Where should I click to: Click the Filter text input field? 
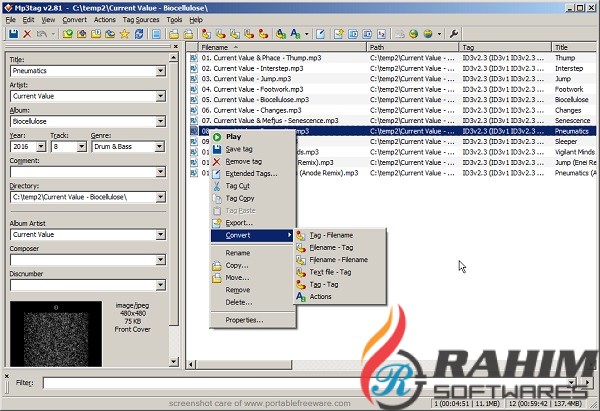[x=309, y=383]
